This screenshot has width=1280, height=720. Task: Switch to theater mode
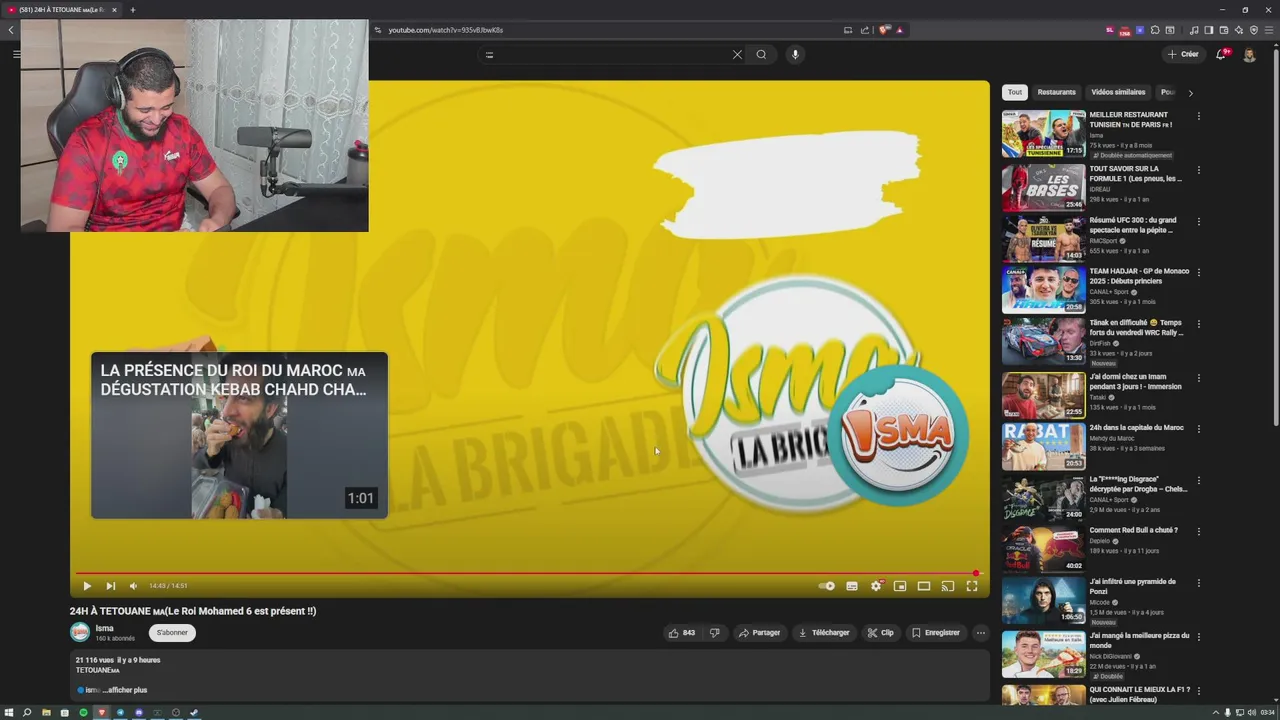click(924, 586)
